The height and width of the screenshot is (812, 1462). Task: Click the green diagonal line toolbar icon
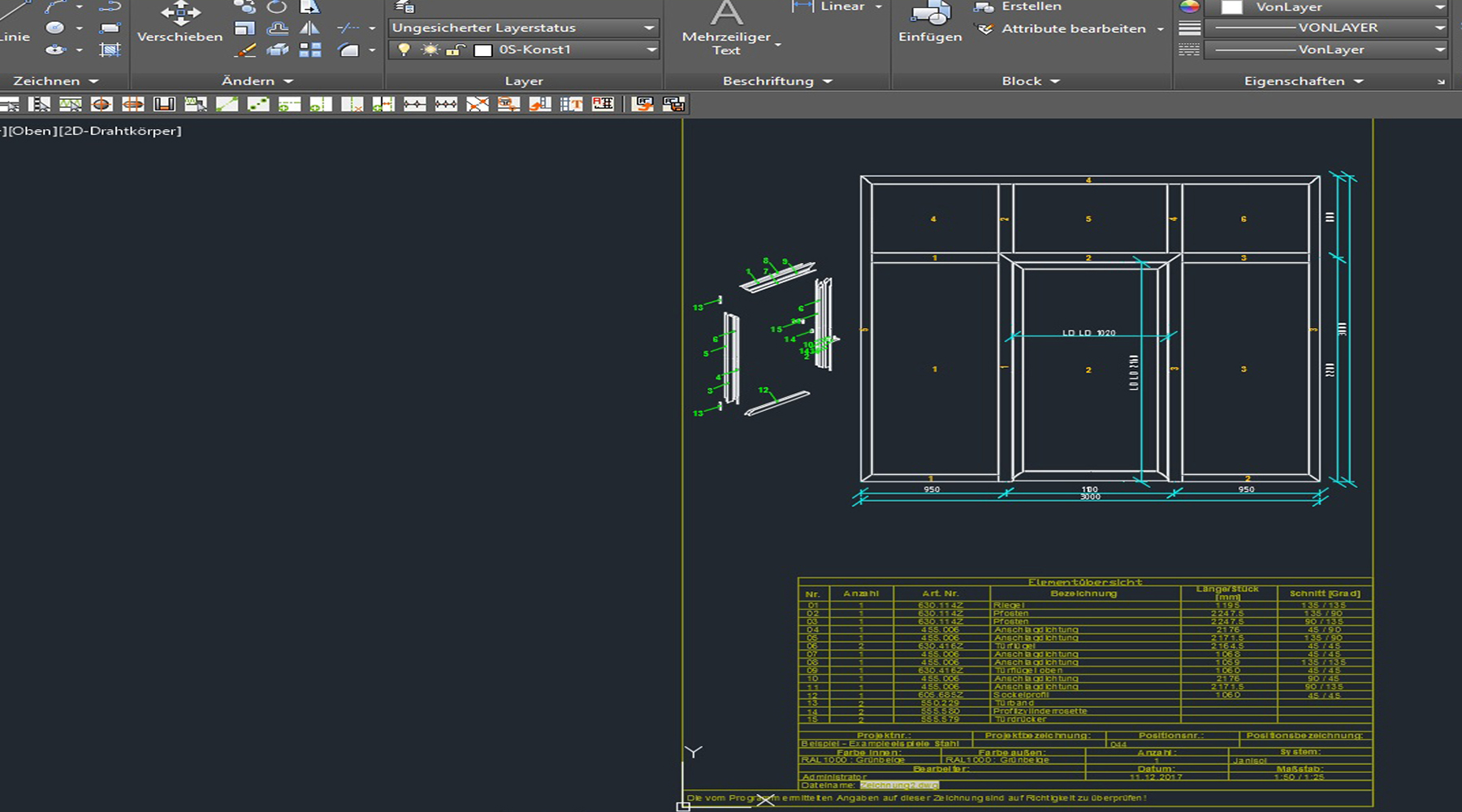click(x=227, y=104)
